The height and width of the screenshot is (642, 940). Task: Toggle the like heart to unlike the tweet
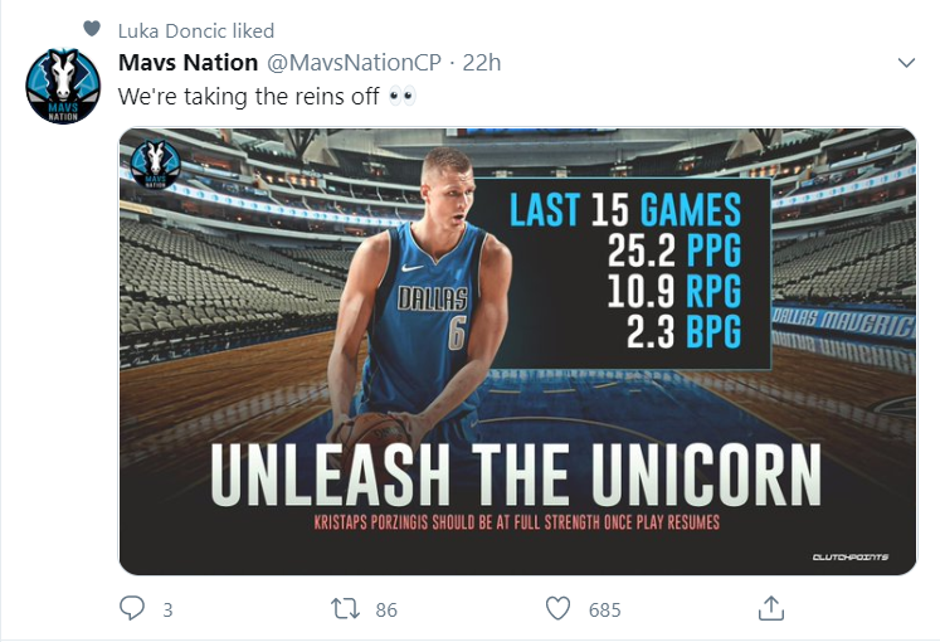click(559, 607)
